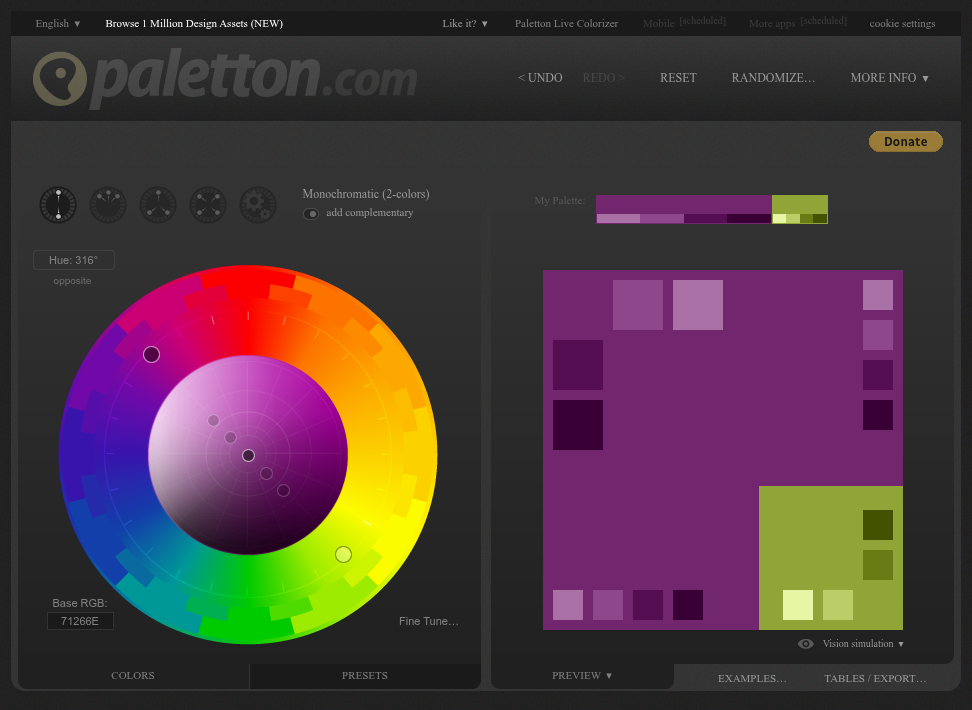Open Browse 1 Million Design Assets link
The width and height of the screenshot is (972, 710).
[194, 24]
